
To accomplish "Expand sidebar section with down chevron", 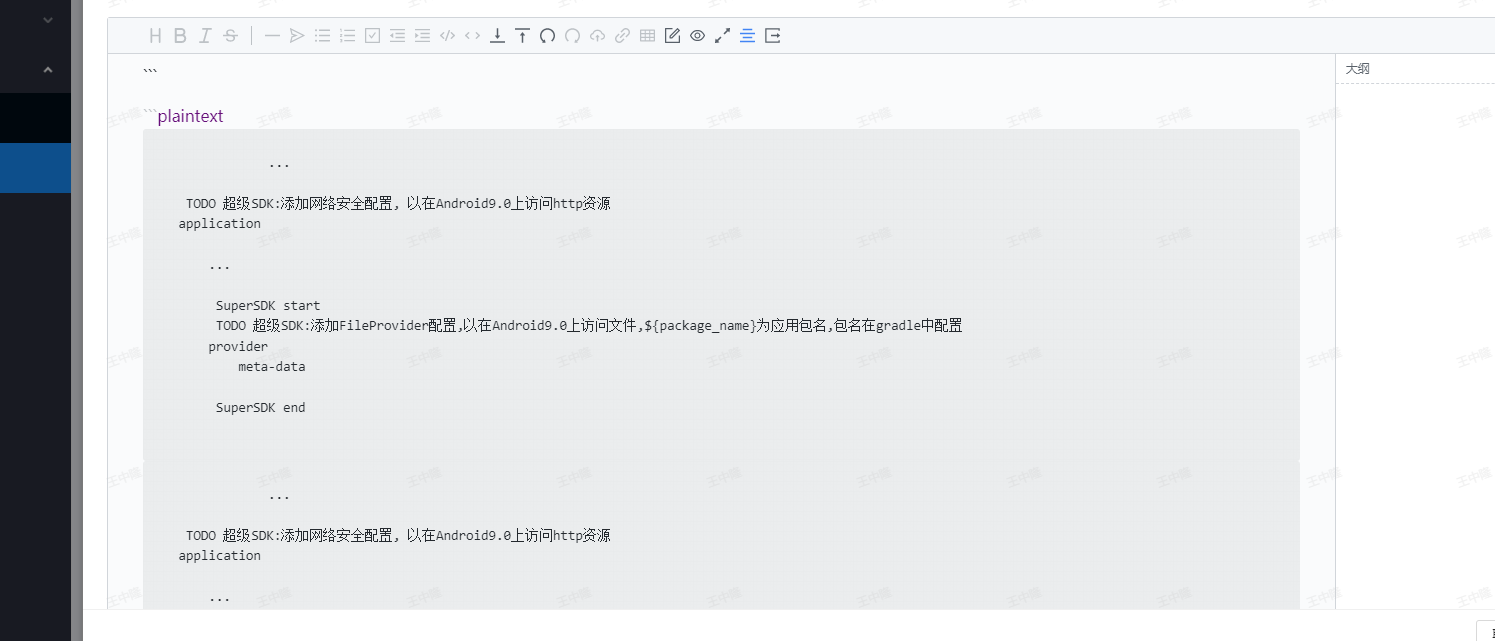I will (48, 20).
